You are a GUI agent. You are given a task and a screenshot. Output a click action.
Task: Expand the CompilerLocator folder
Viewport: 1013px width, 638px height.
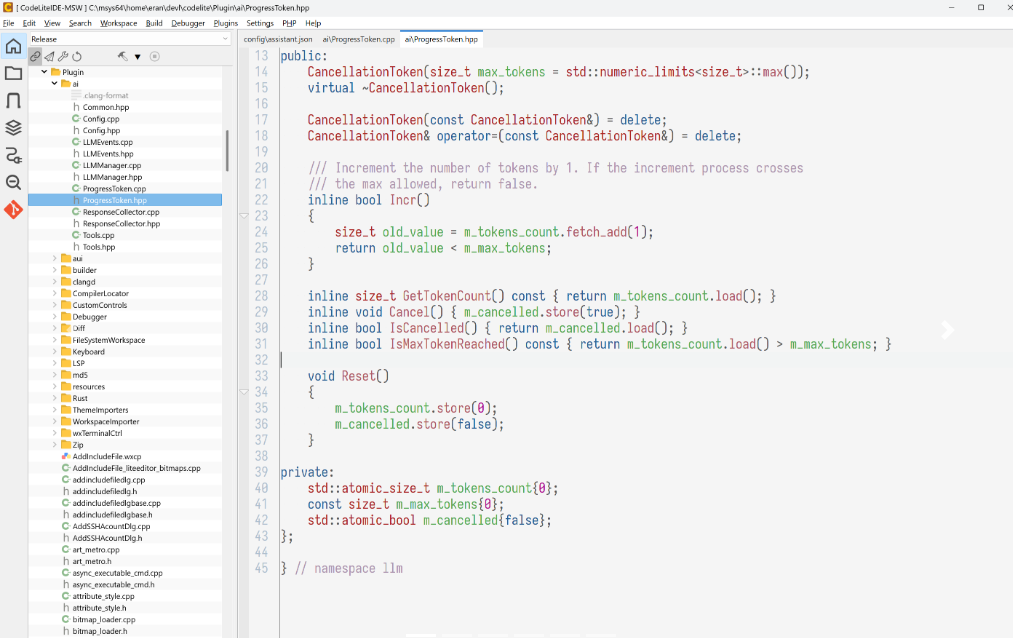[54, 293]
